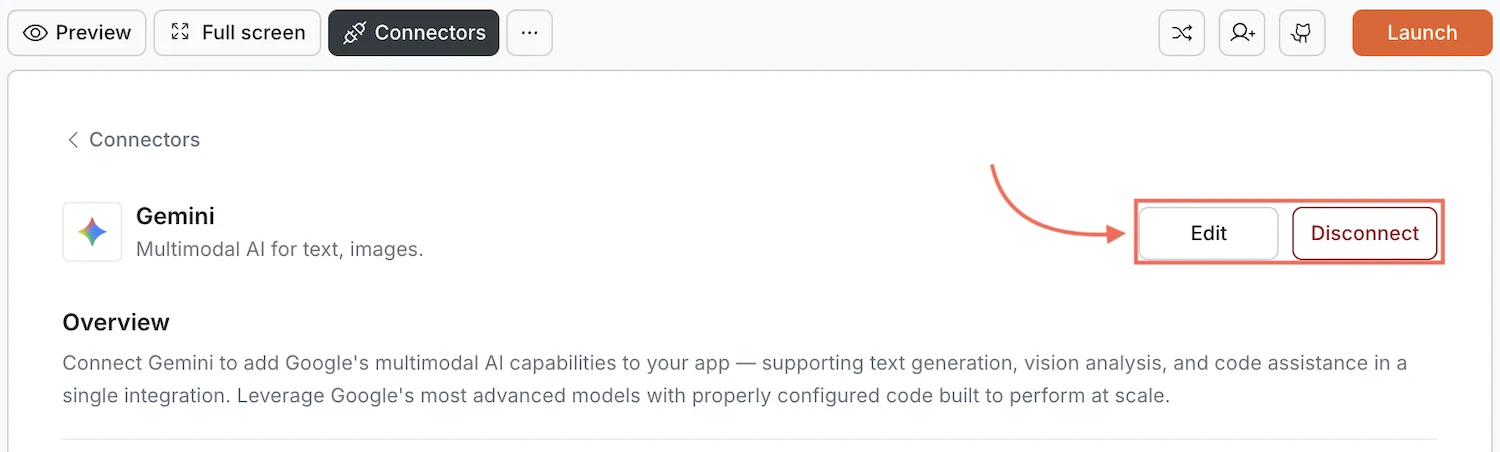The width and height of the screenshot is (1500, 452).
Task: Switch to the Preview tab label
Action: tap(93, 33)
